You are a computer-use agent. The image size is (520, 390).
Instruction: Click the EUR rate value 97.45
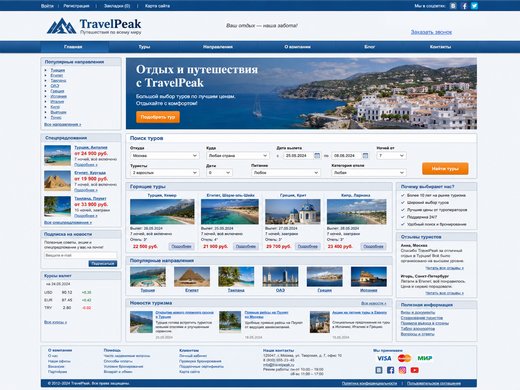67,300
